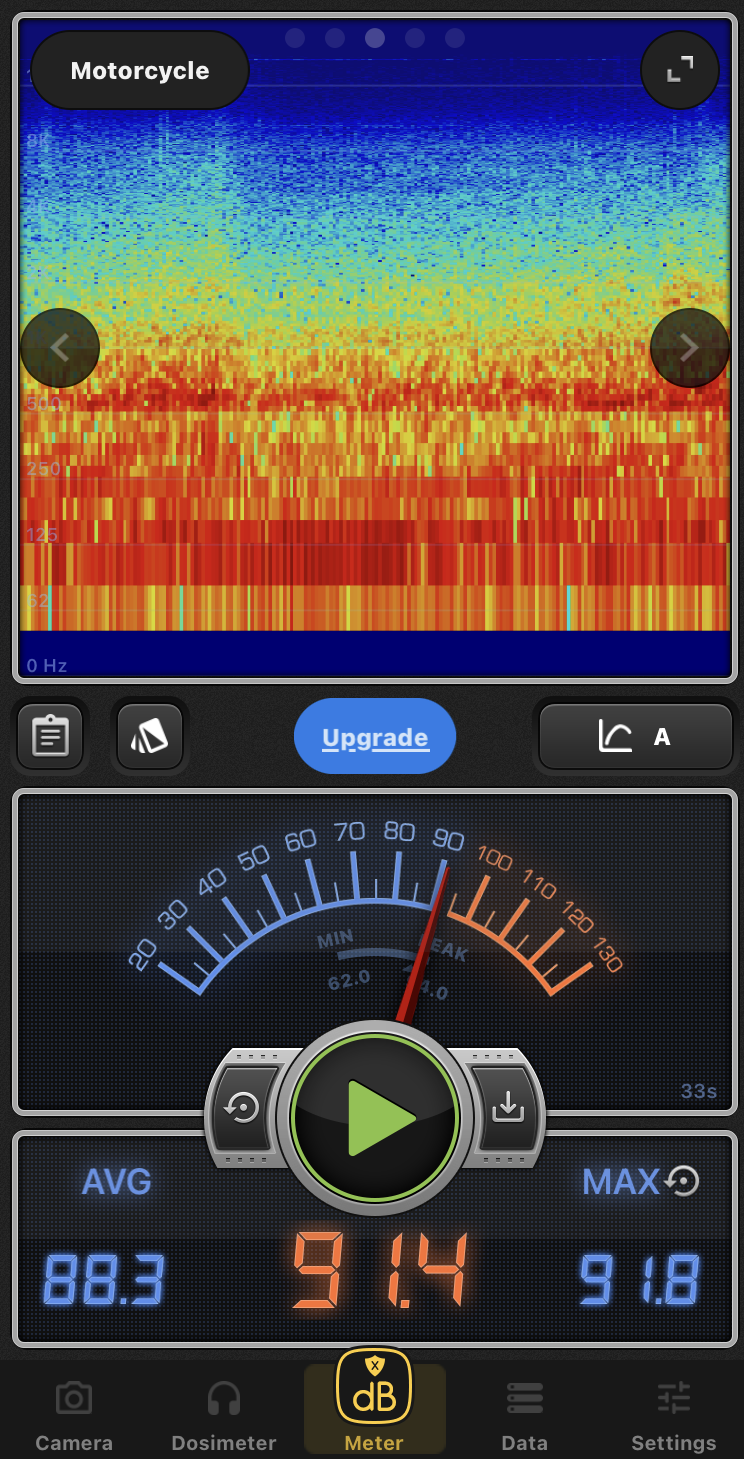
Task: Open the clipboard notes icon
Action: point(50,737)
